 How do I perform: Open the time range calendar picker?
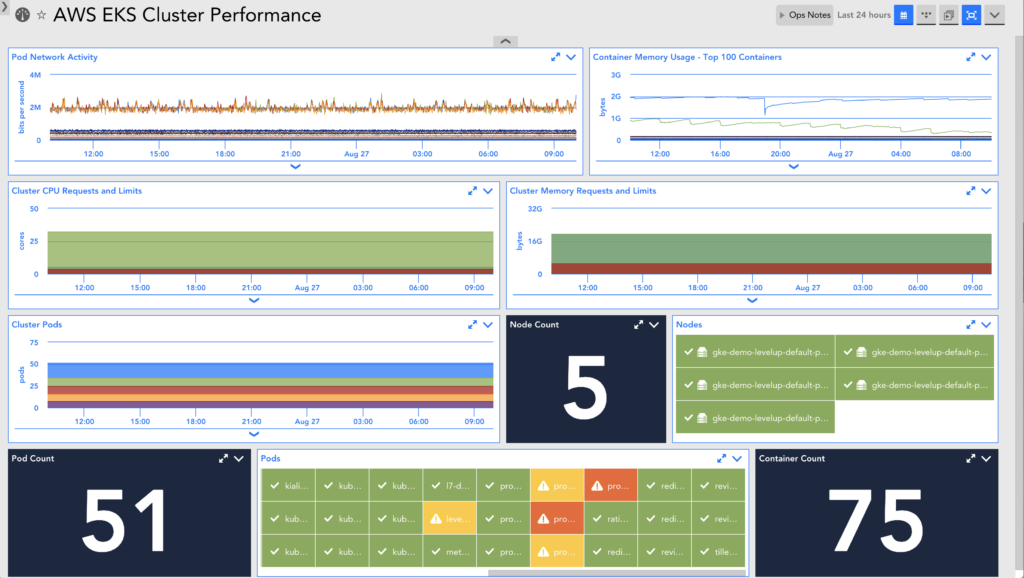click(x=903, y=15)
